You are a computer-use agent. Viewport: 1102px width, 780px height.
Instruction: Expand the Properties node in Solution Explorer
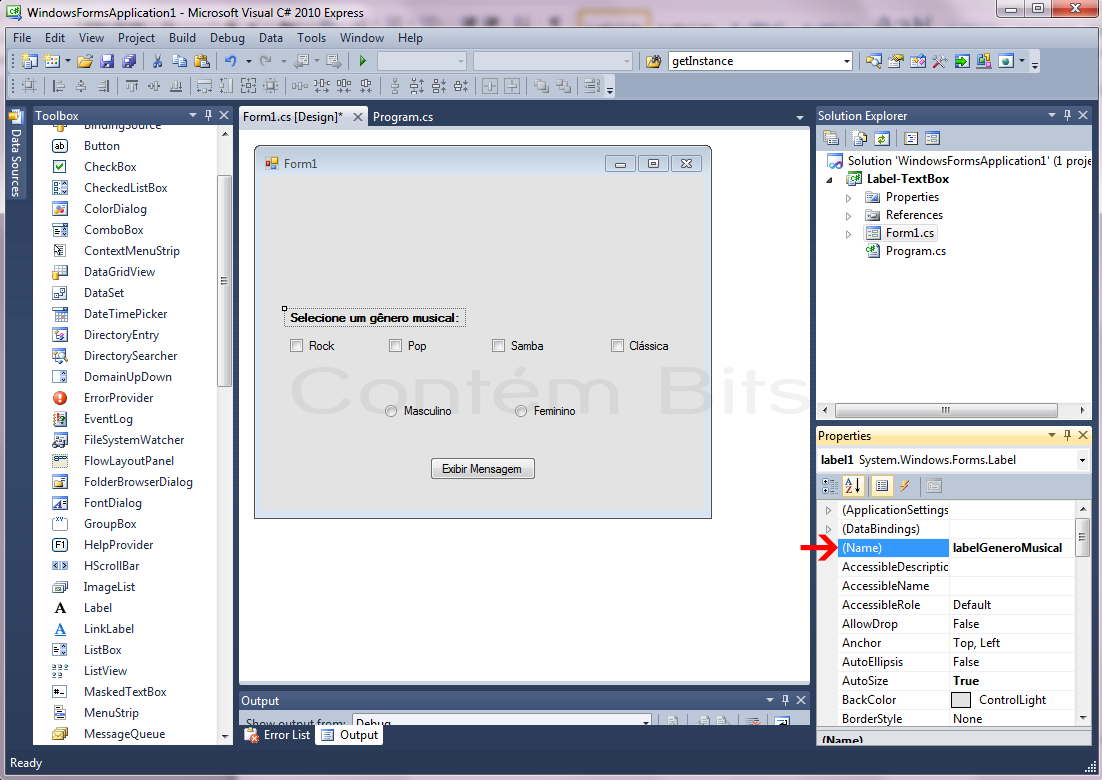pos(848,197)
